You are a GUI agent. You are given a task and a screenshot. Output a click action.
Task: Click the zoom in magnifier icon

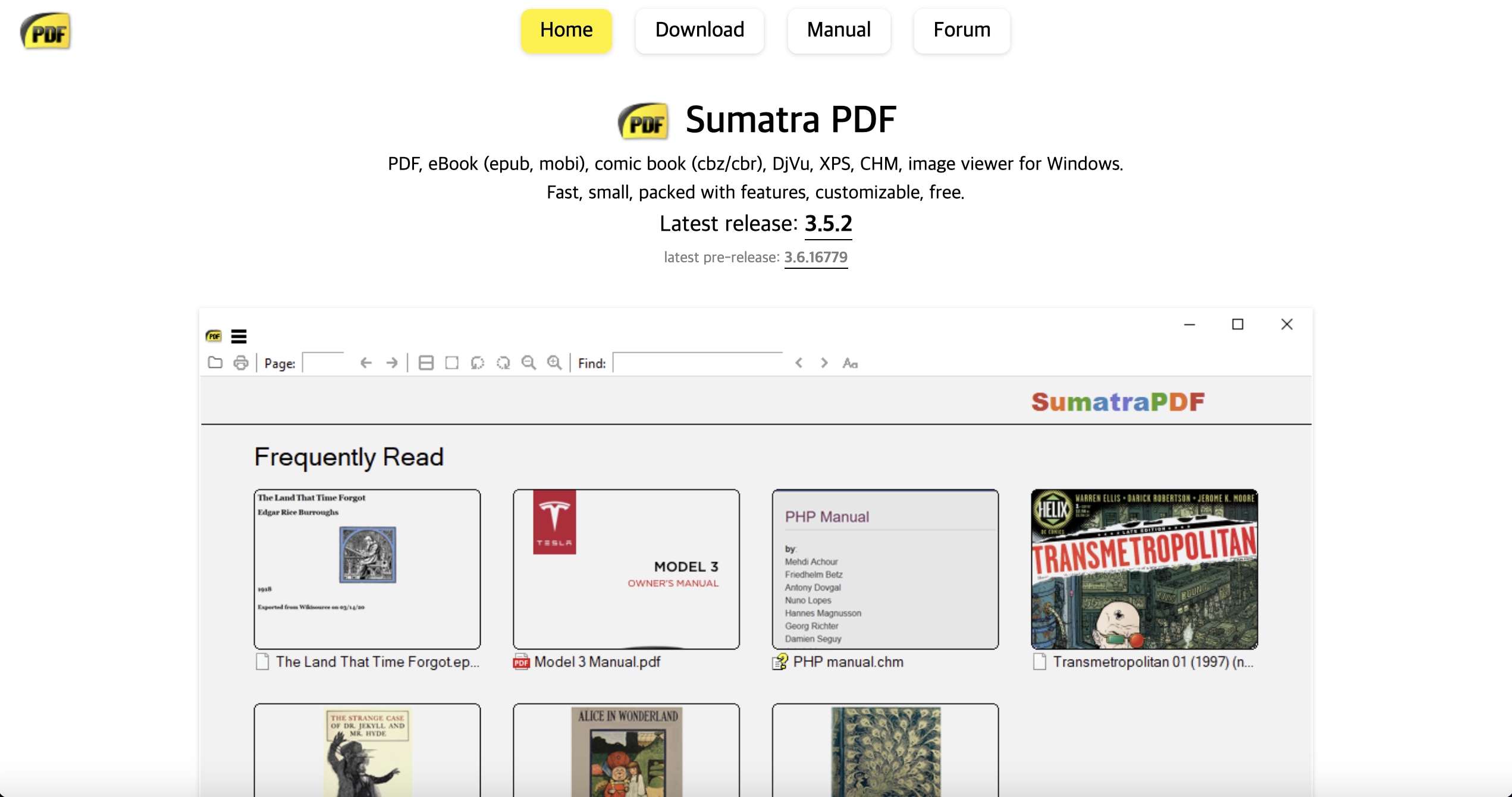click(554, 363)
